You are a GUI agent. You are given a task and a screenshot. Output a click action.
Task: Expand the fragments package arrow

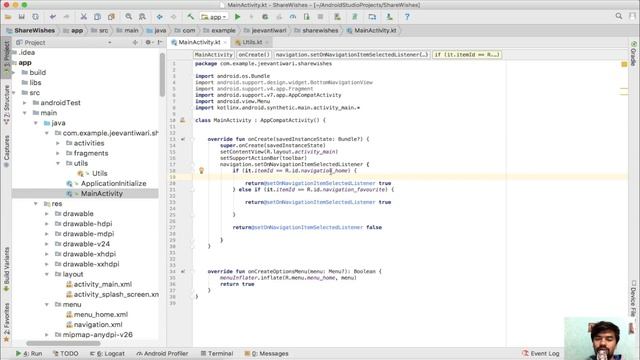tap(58, 153)
